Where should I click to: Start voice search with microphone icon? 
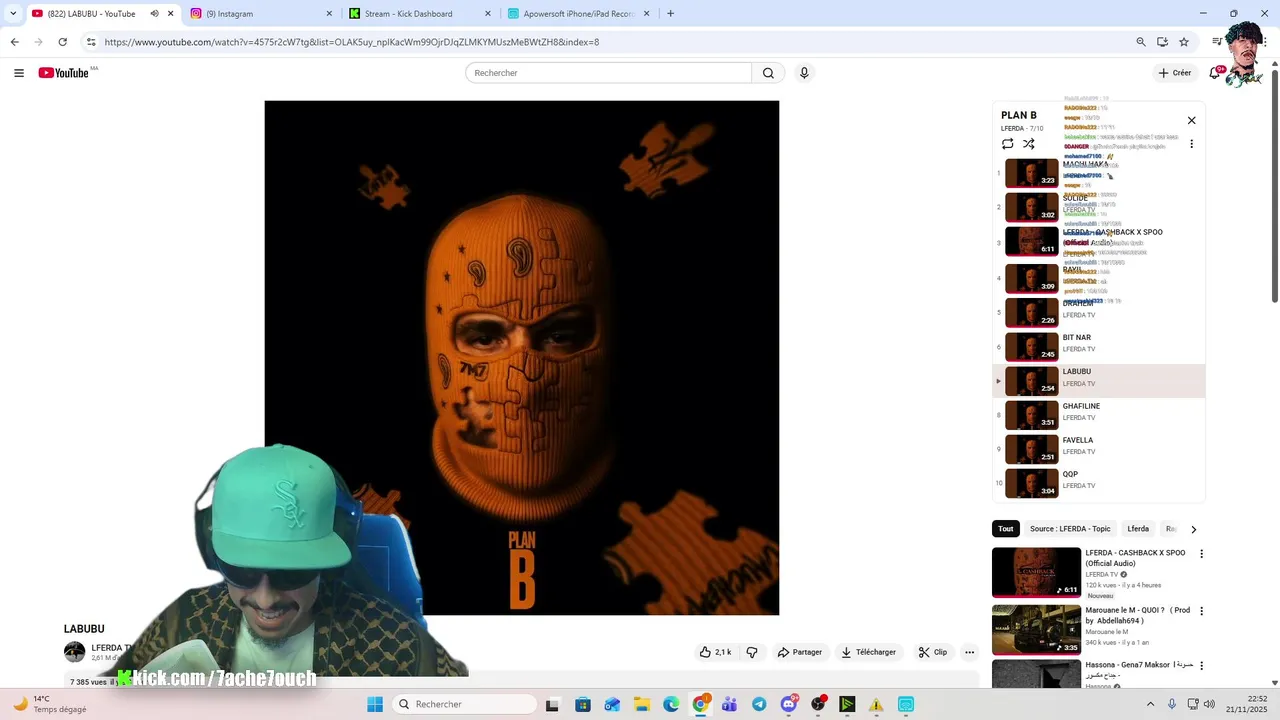(804, 73)
